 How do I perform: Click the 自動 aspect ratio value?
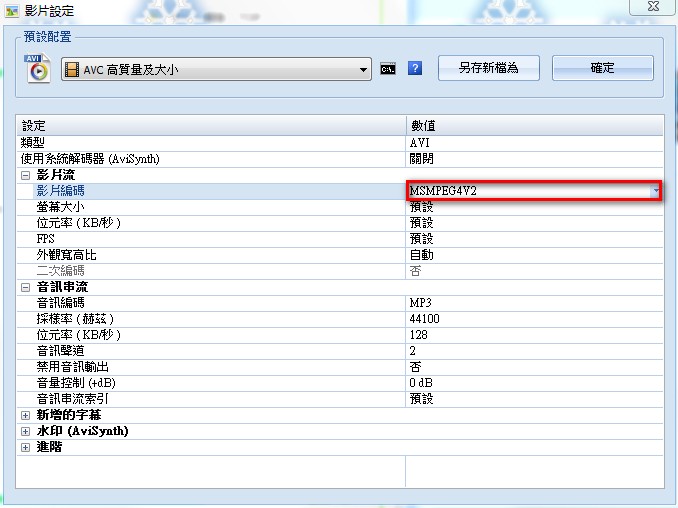pyautogui.click(x=422, y=255)
